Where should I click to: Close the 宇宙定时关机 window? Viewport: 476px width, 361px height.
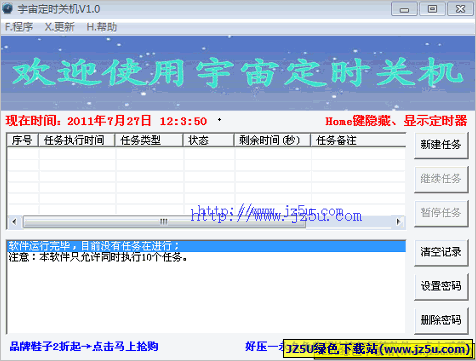point(460,9)
